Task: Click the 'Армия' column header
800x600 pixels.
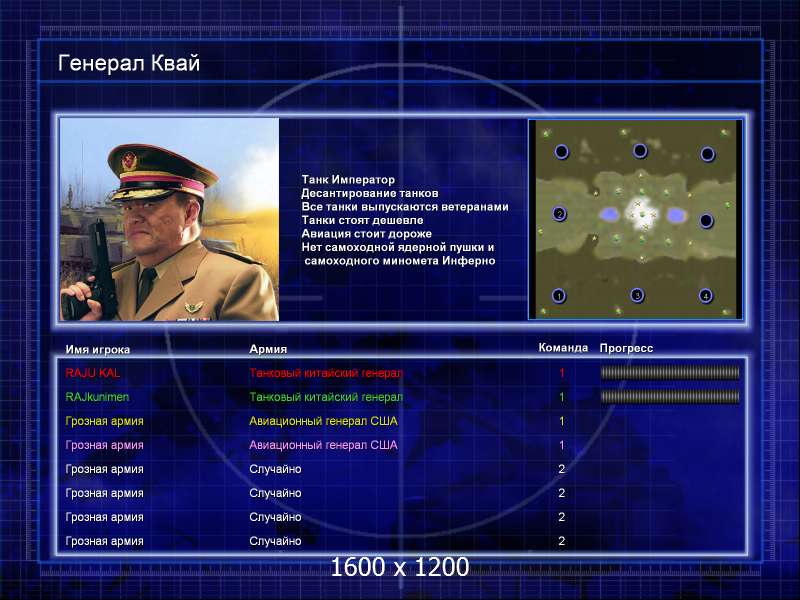Action: pos(268,349)
